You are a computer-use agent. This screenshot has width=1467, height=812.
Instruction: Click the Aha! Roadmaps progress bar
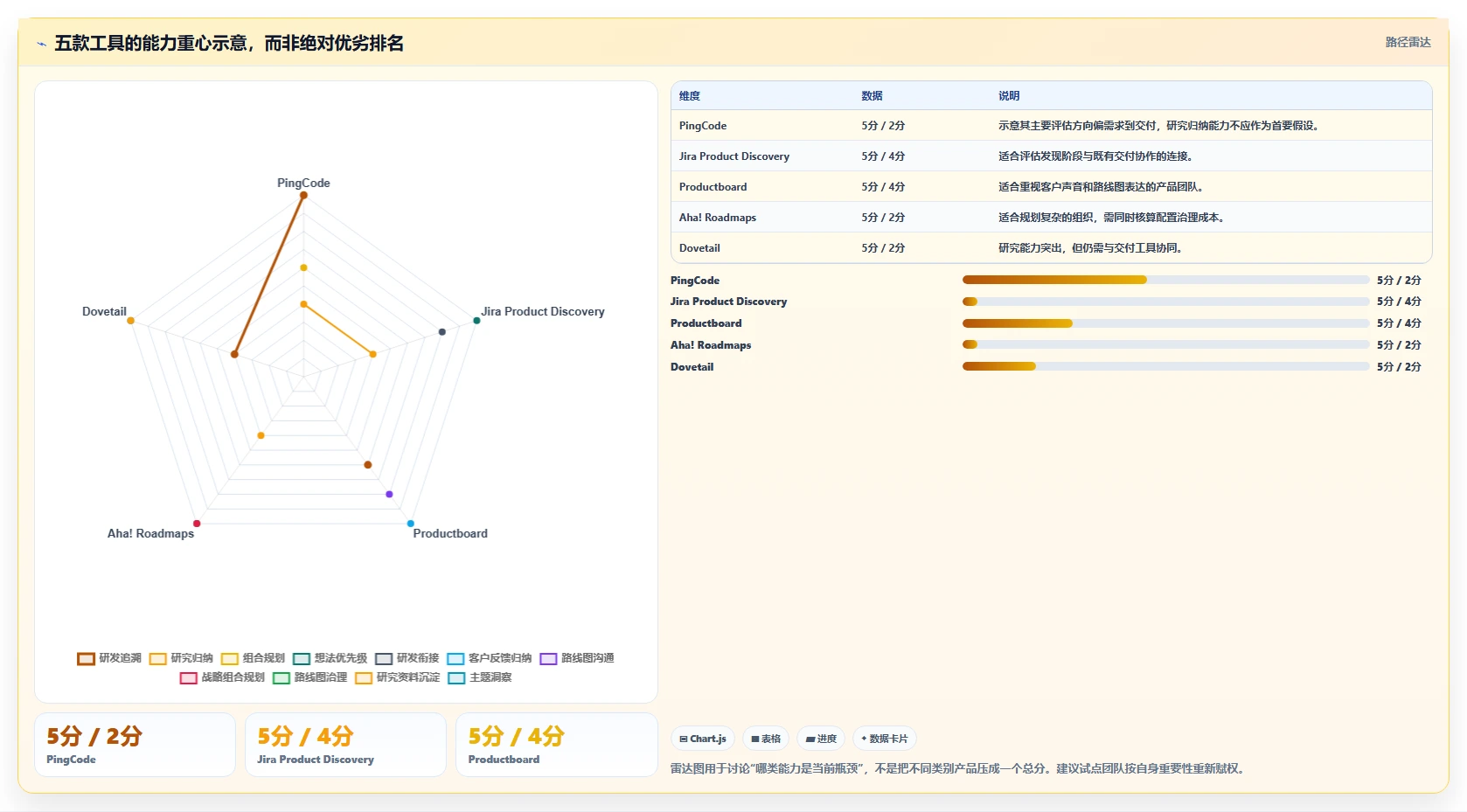[1165, 344]
